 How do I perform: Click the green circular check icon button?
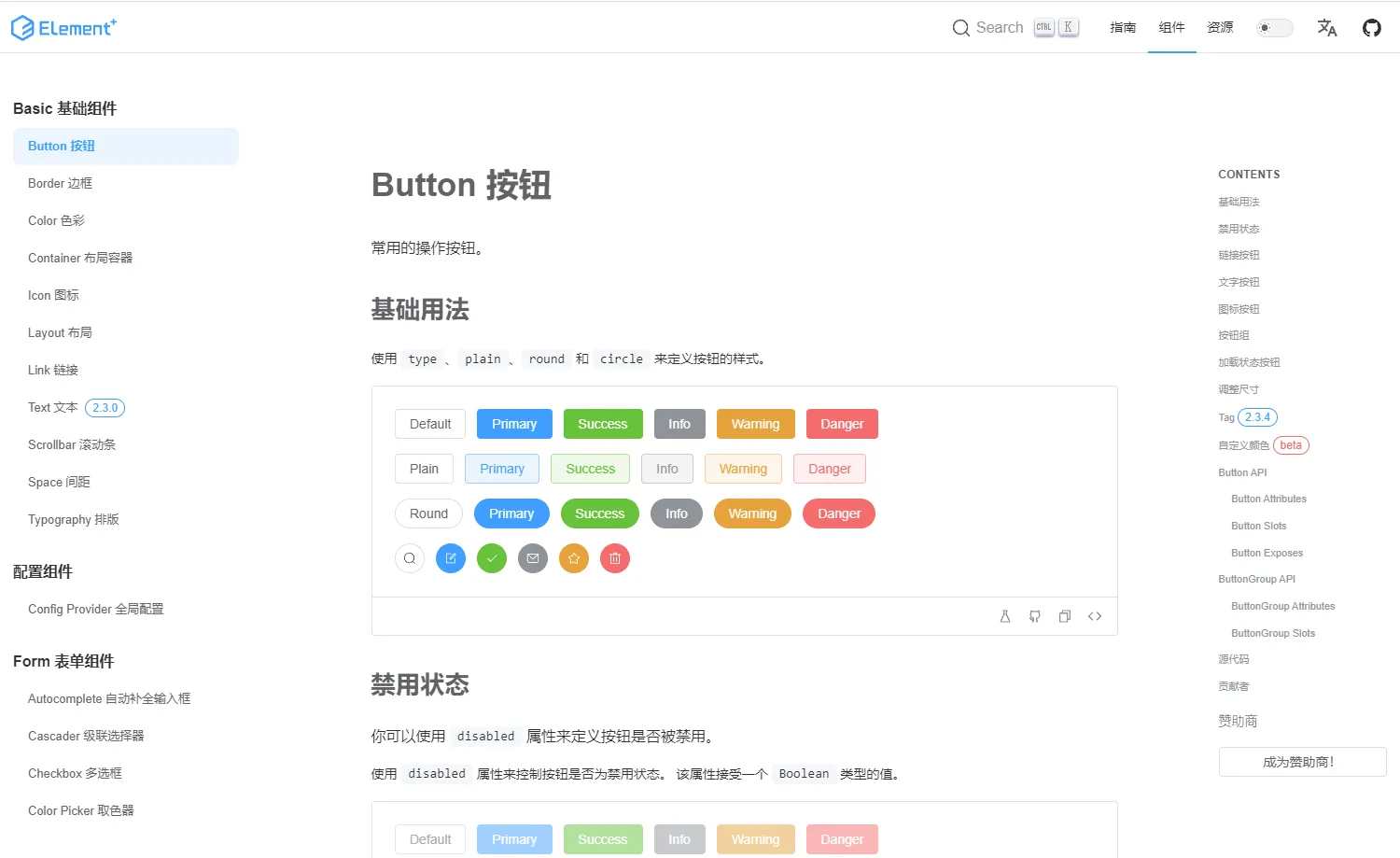tap(492, 558)
